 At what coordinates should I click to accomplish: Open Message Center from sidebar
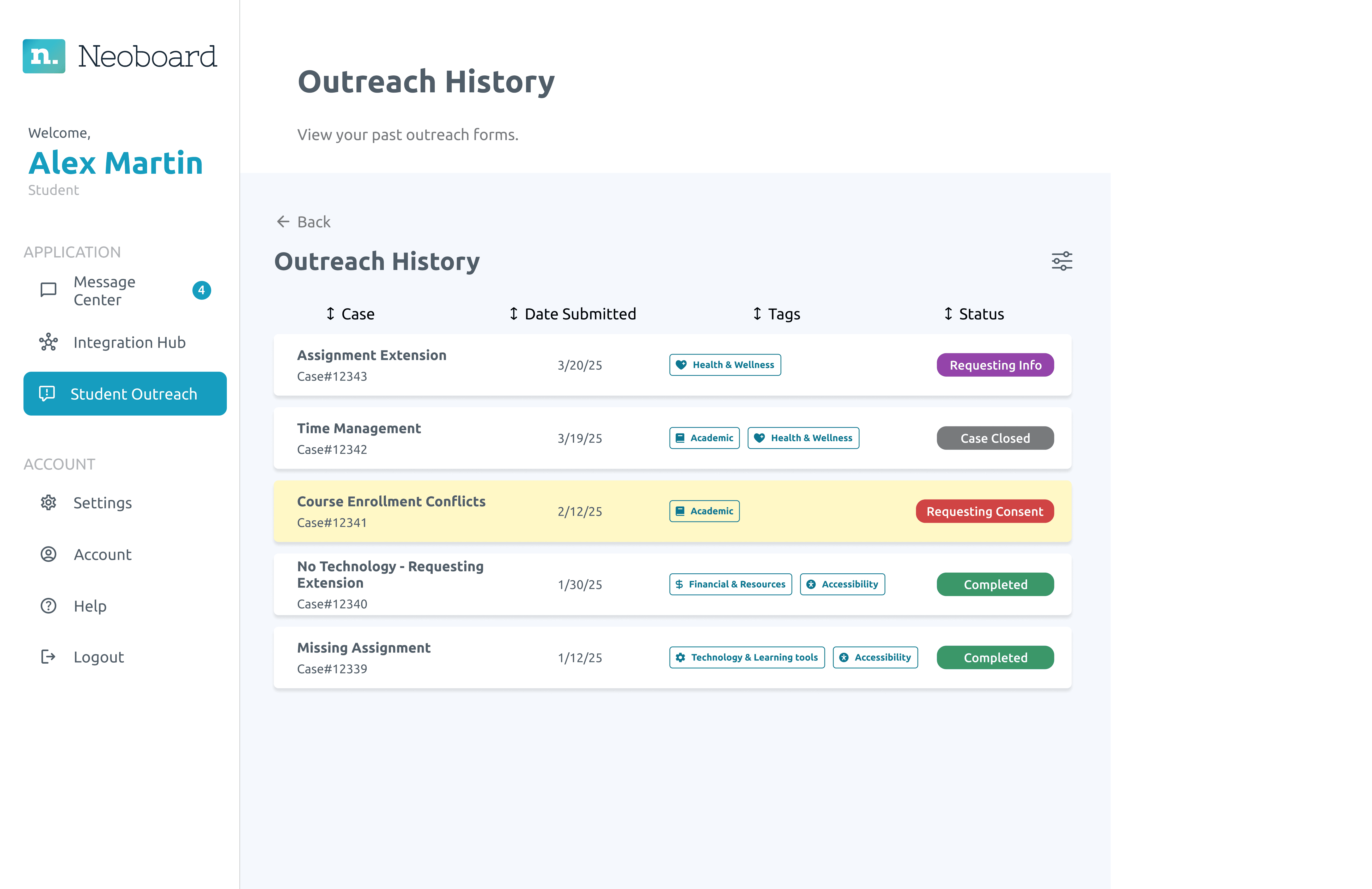point(104,291)
